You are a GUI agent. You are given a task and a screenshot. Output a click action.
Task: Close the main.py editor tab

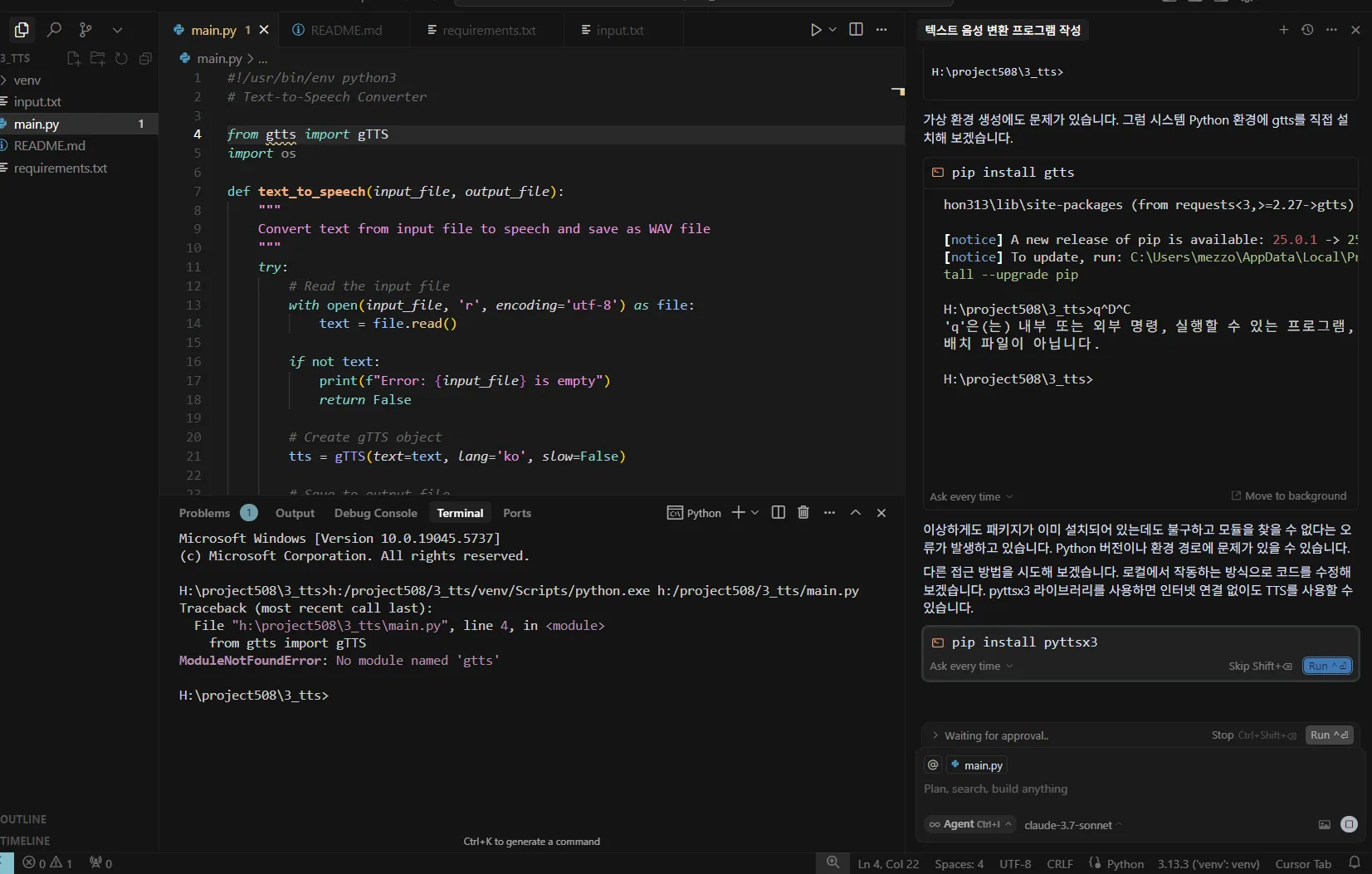point(264,30)
